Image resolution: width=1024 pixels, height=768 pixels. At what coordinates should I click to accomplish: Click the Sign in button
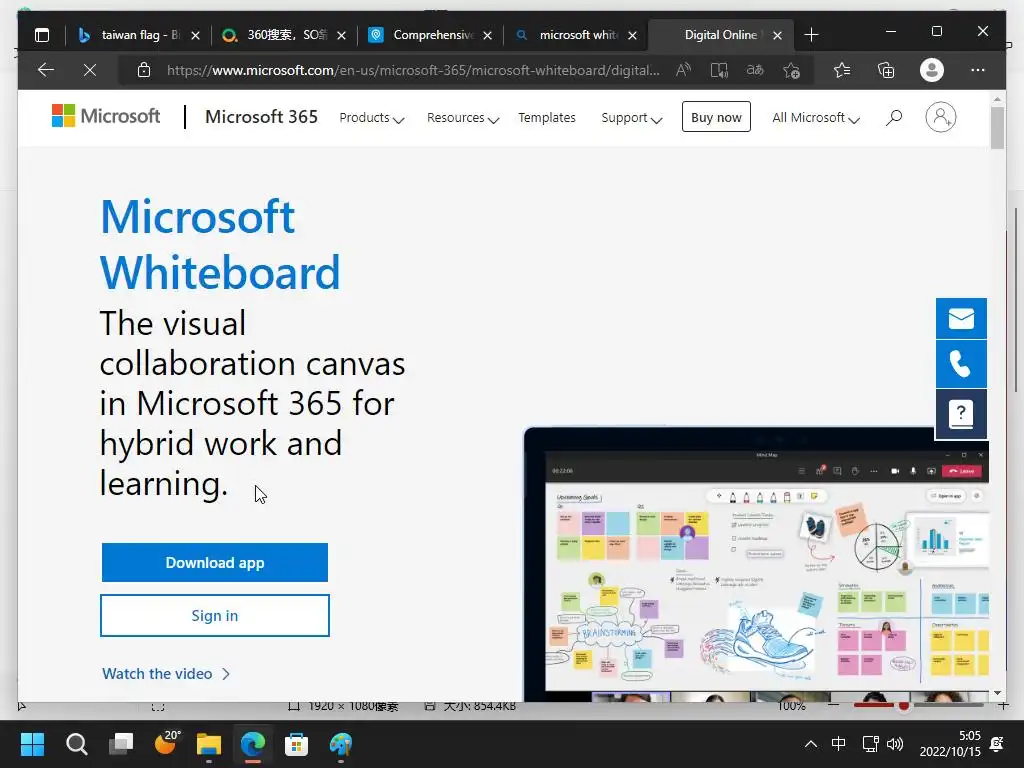[215, 615]
